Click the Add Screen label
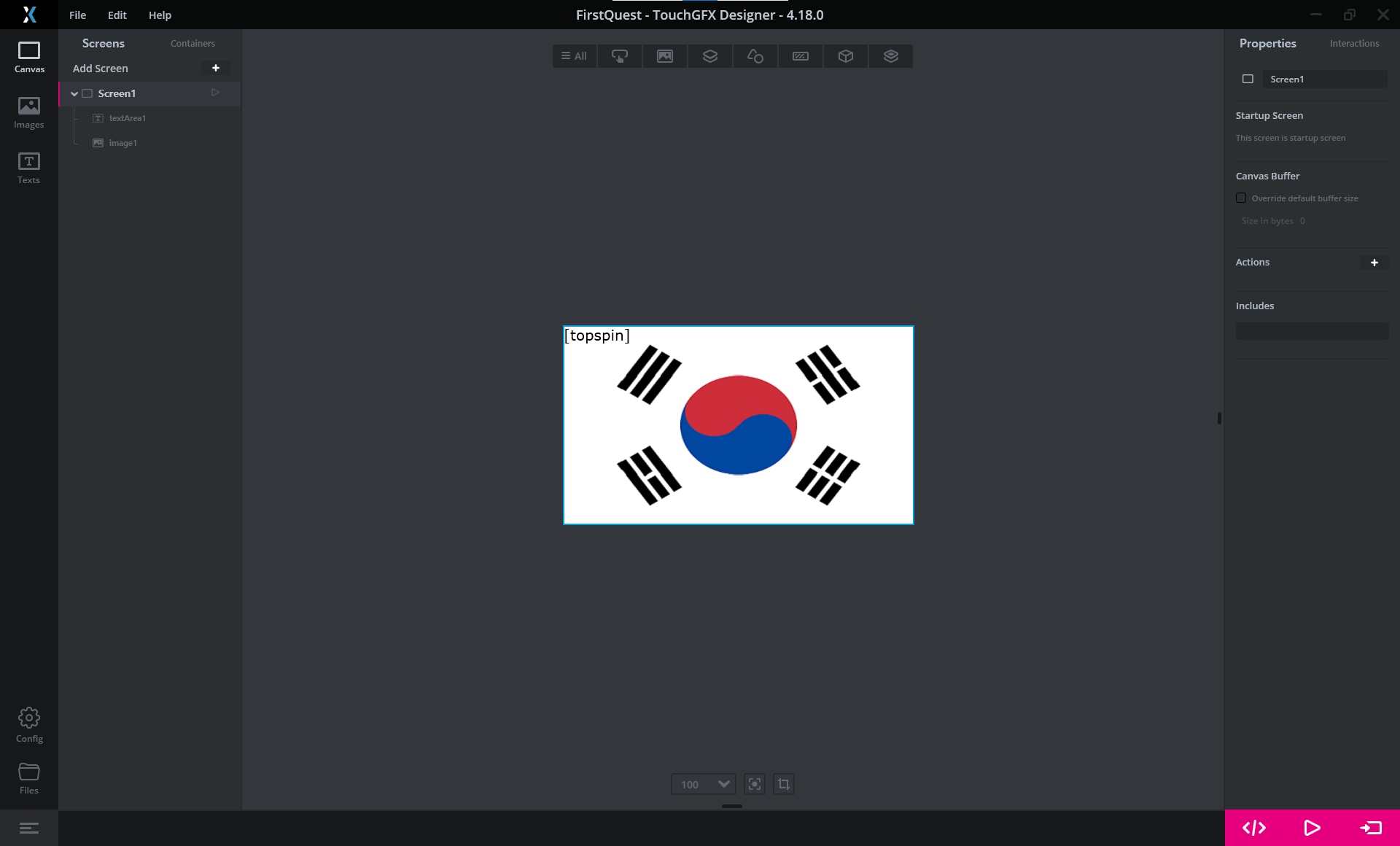Viewport: 1400px width, 846px height. coord(101,68)
